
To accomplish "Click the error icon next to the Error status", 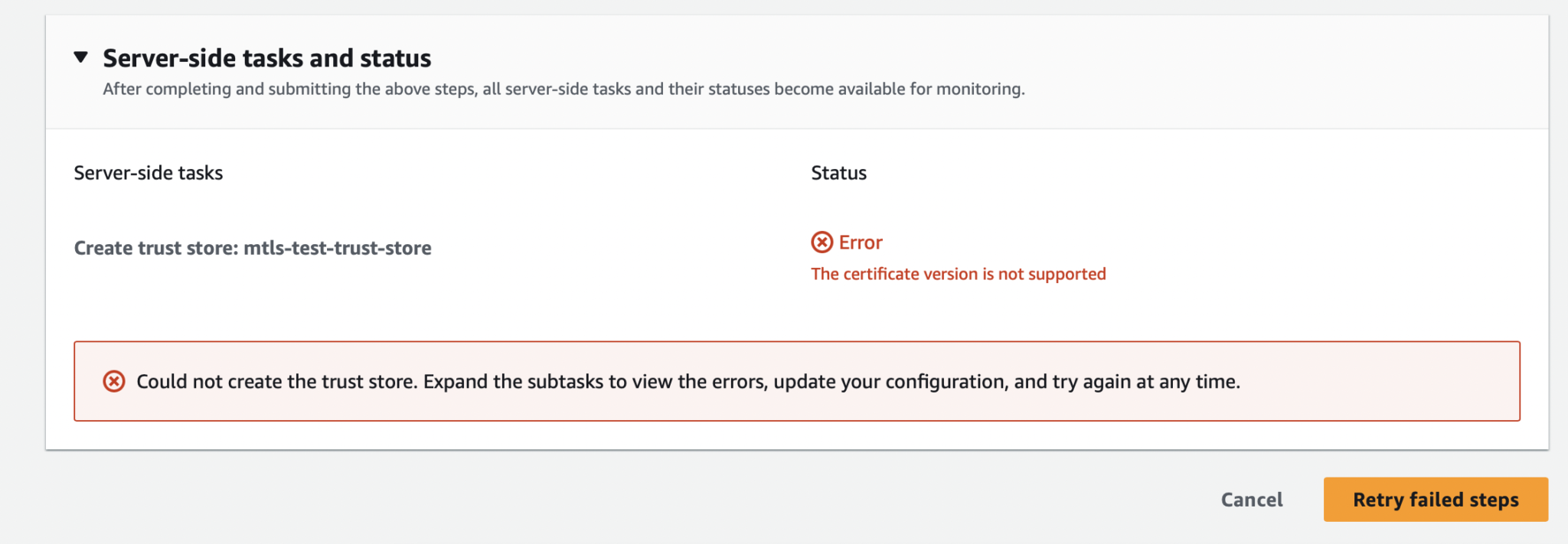I will click(x=821, y=243).
